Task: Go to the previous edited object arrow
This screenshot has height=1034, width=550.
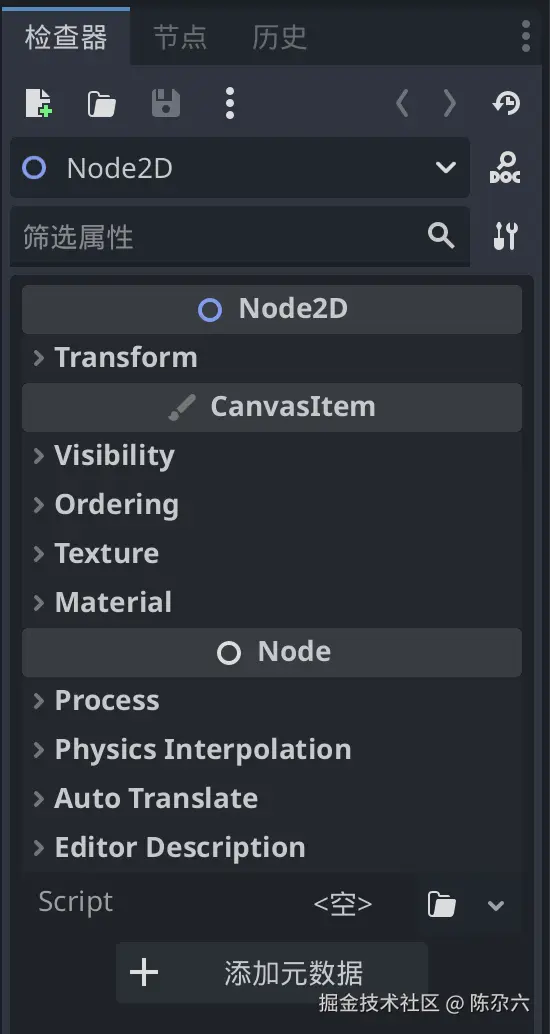Action: click(402, 104)
